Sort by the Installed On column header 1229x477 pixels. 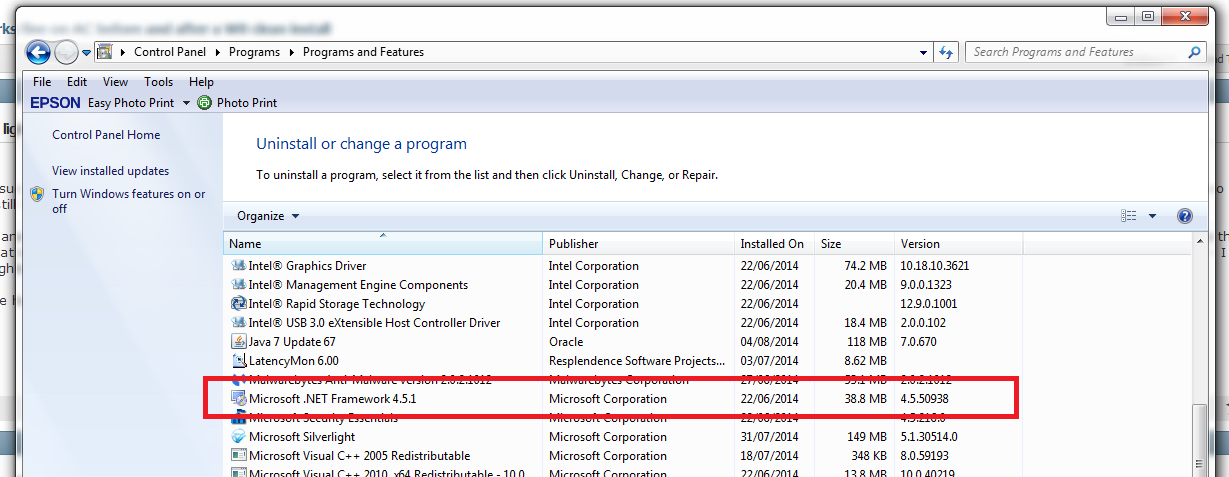774,244
